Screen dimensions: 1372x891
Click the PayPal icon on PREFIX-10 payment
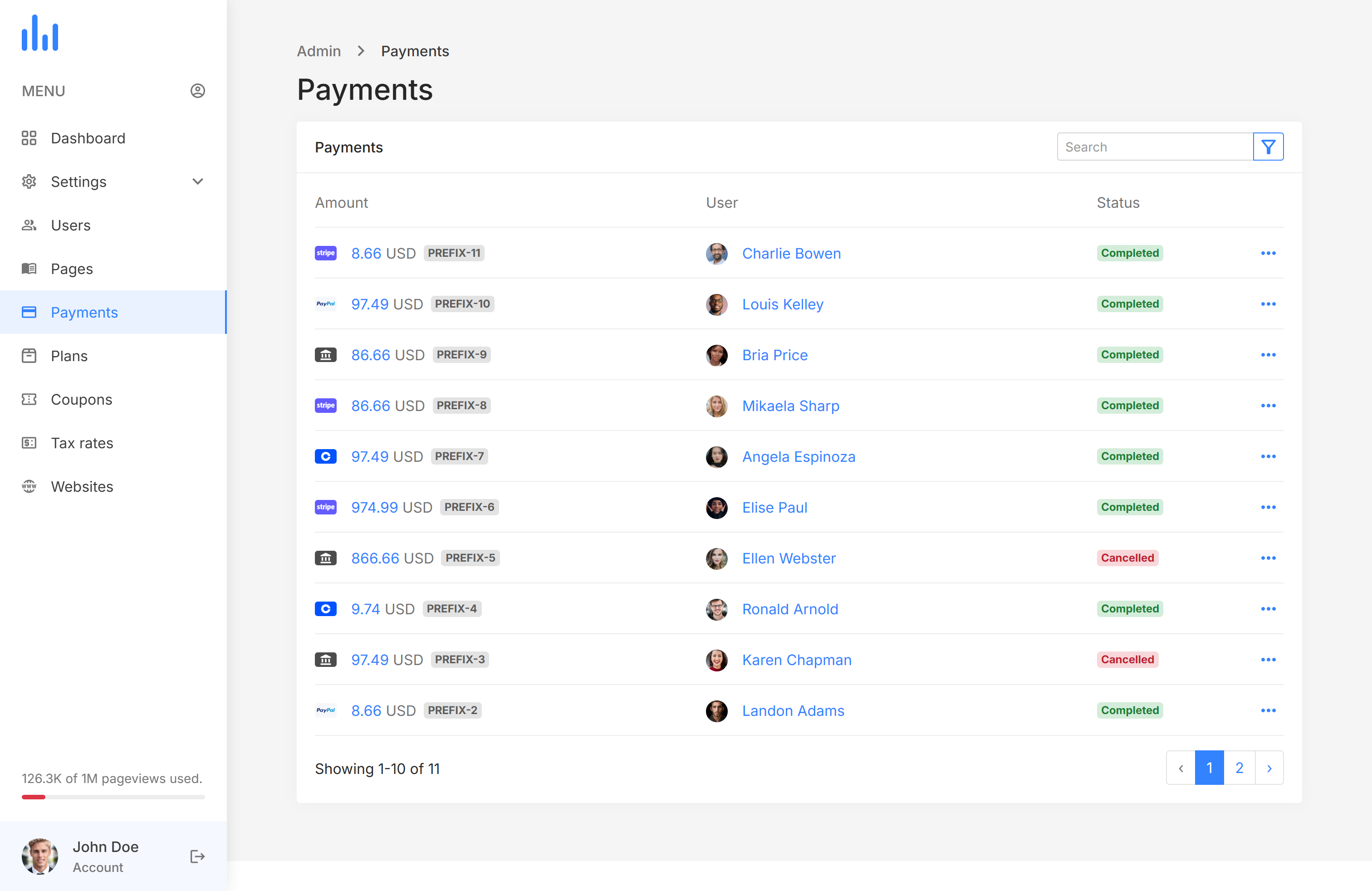click(x=325, y=304)
